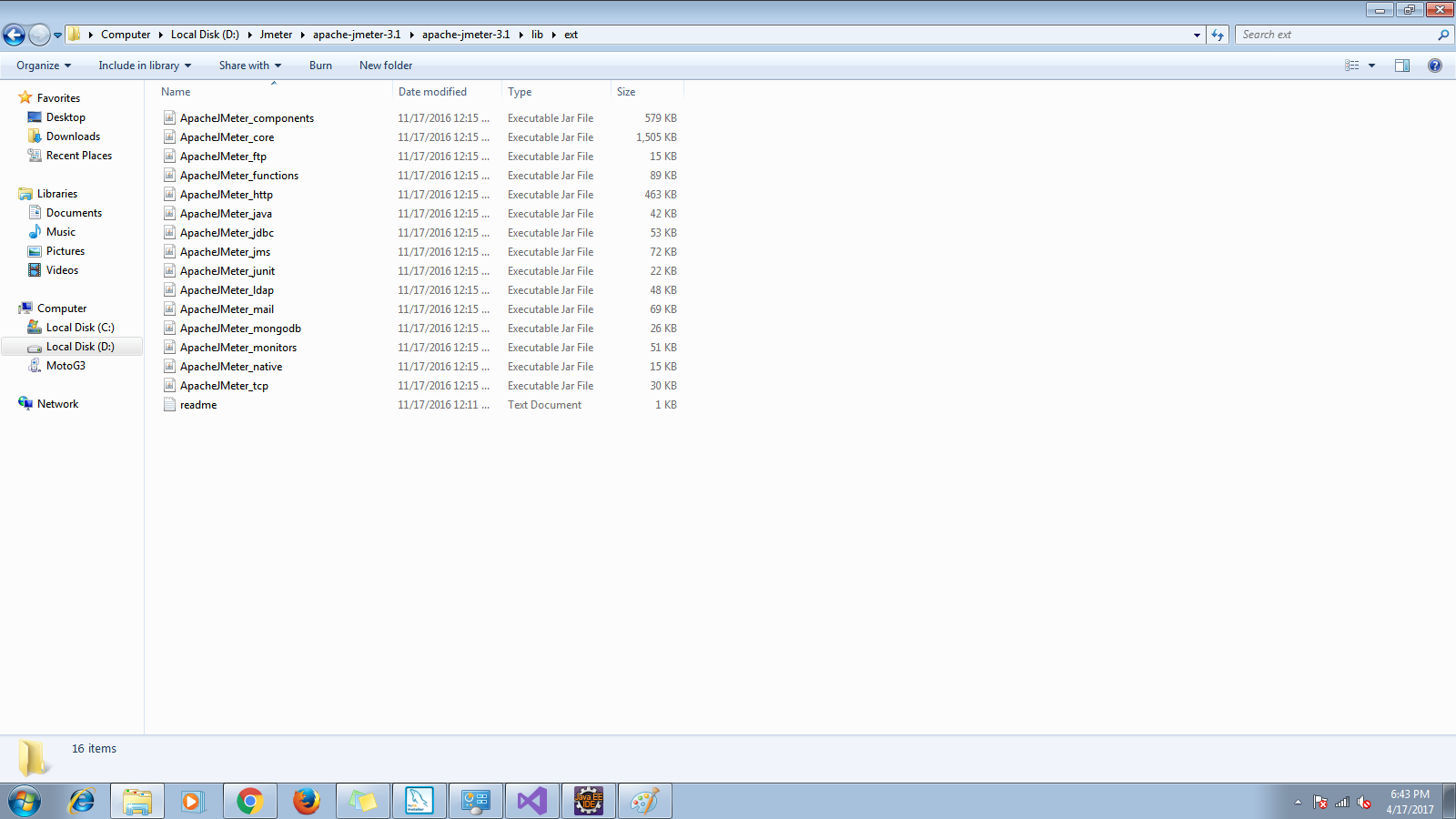Select ApacheJMeter_core jar file
The image size is (1456, 819).
pyautogui.click(x=227, y=137)
